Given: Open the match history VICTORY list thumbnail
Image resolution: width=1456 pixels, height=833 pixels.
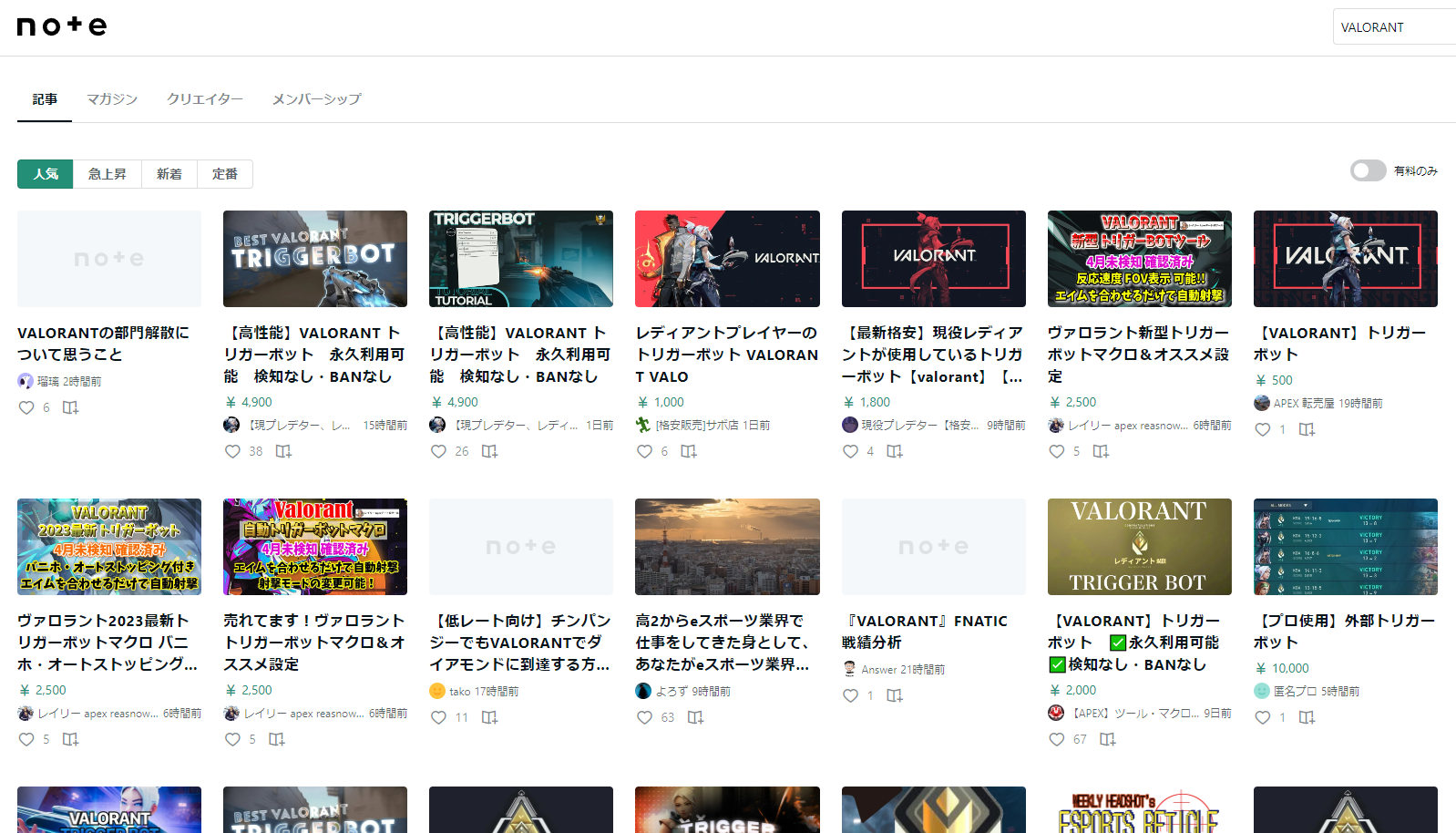Looking at the screenshot, I should point(1346,547).
